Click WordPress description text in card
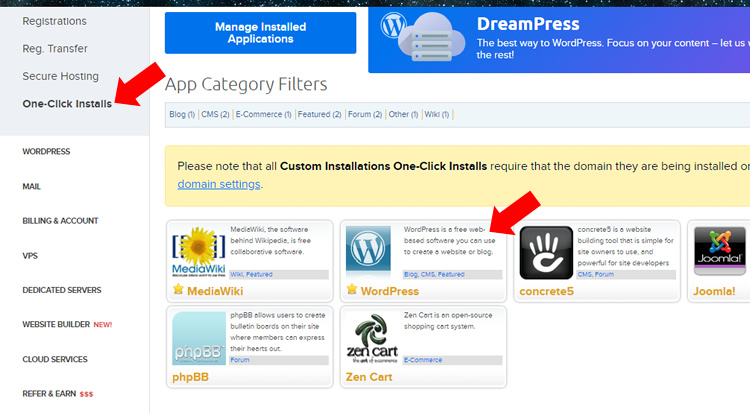 (x=449, y=241)
